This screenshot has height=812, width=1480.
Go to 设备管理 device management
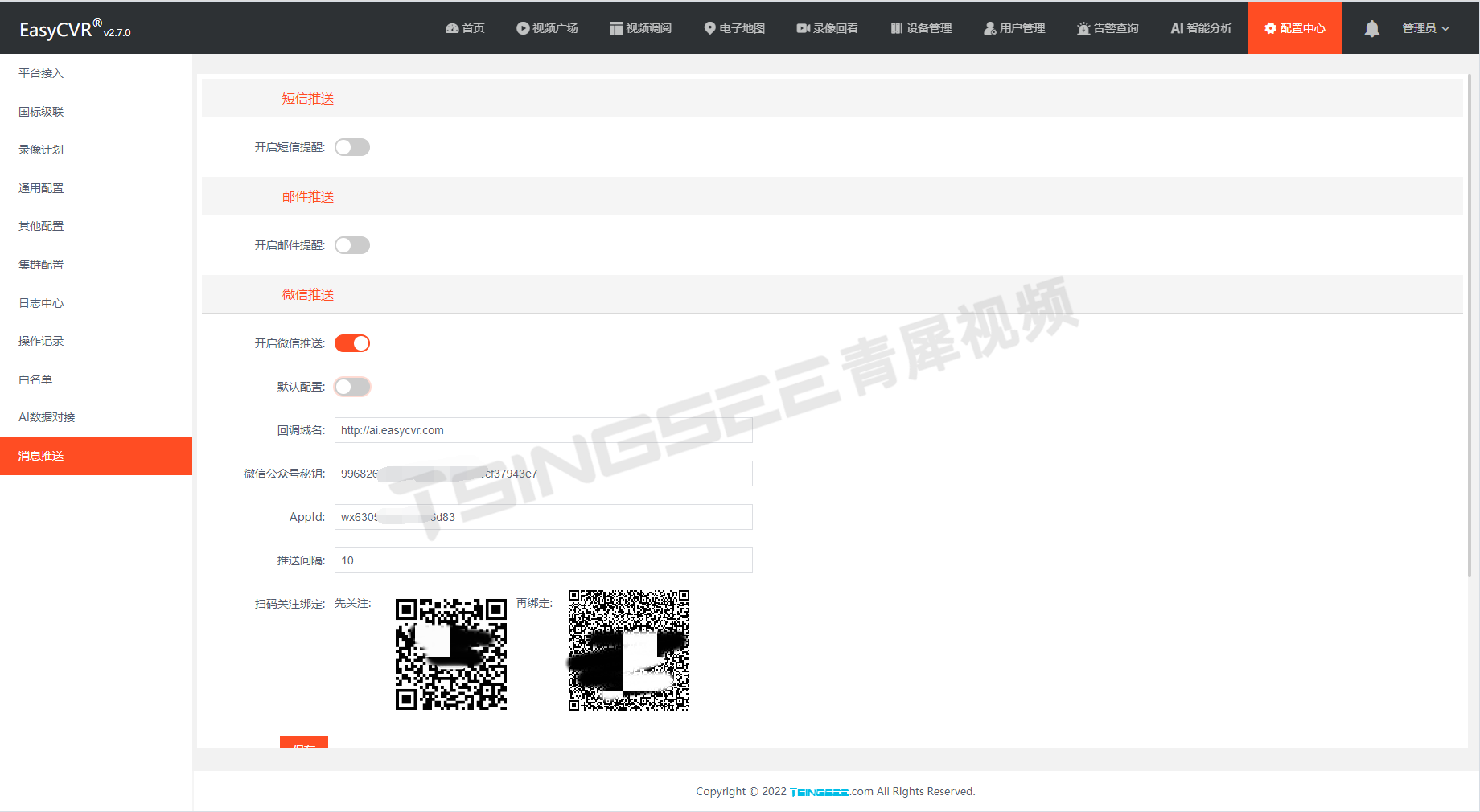(921, 28)
